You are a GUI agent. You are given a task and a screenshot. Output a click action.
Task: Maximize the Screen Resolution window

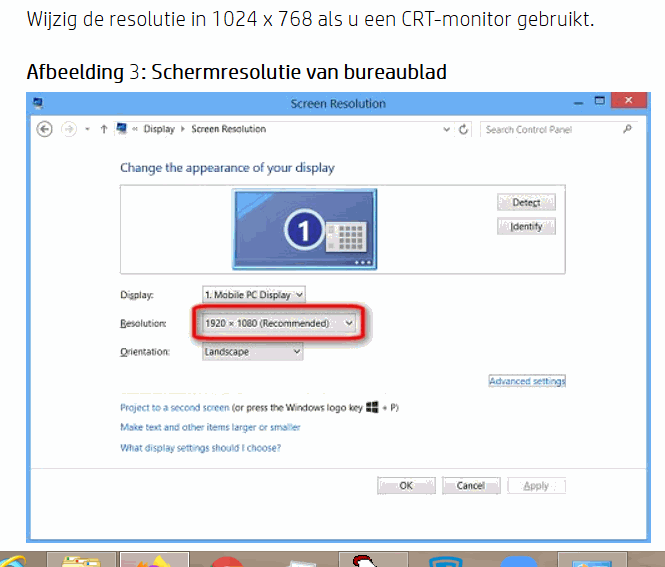(x=600, y=101)
